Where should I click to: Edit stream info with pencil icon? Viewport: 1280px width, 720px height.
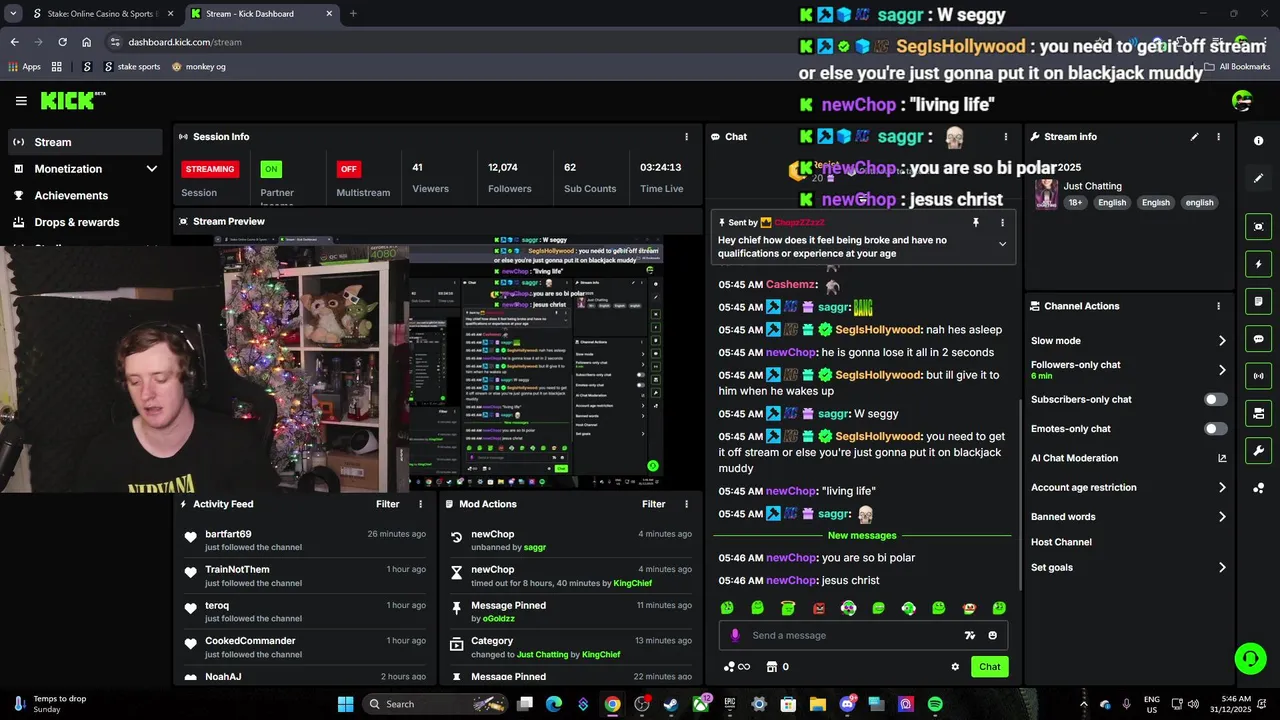tap(1194, 137)
